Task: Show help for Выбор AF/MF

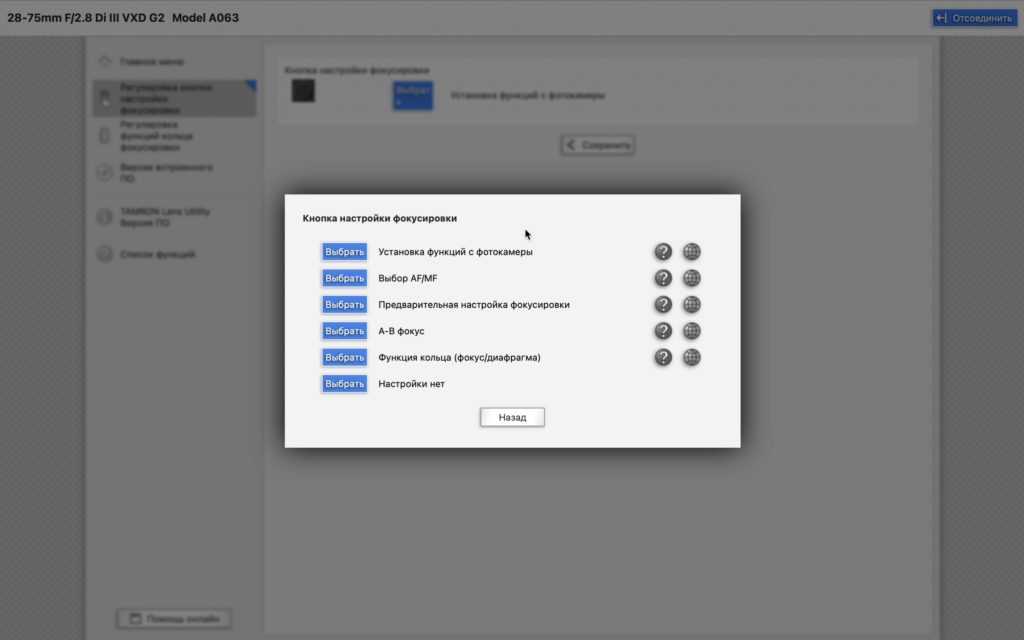Action: (x=662, y=278)
